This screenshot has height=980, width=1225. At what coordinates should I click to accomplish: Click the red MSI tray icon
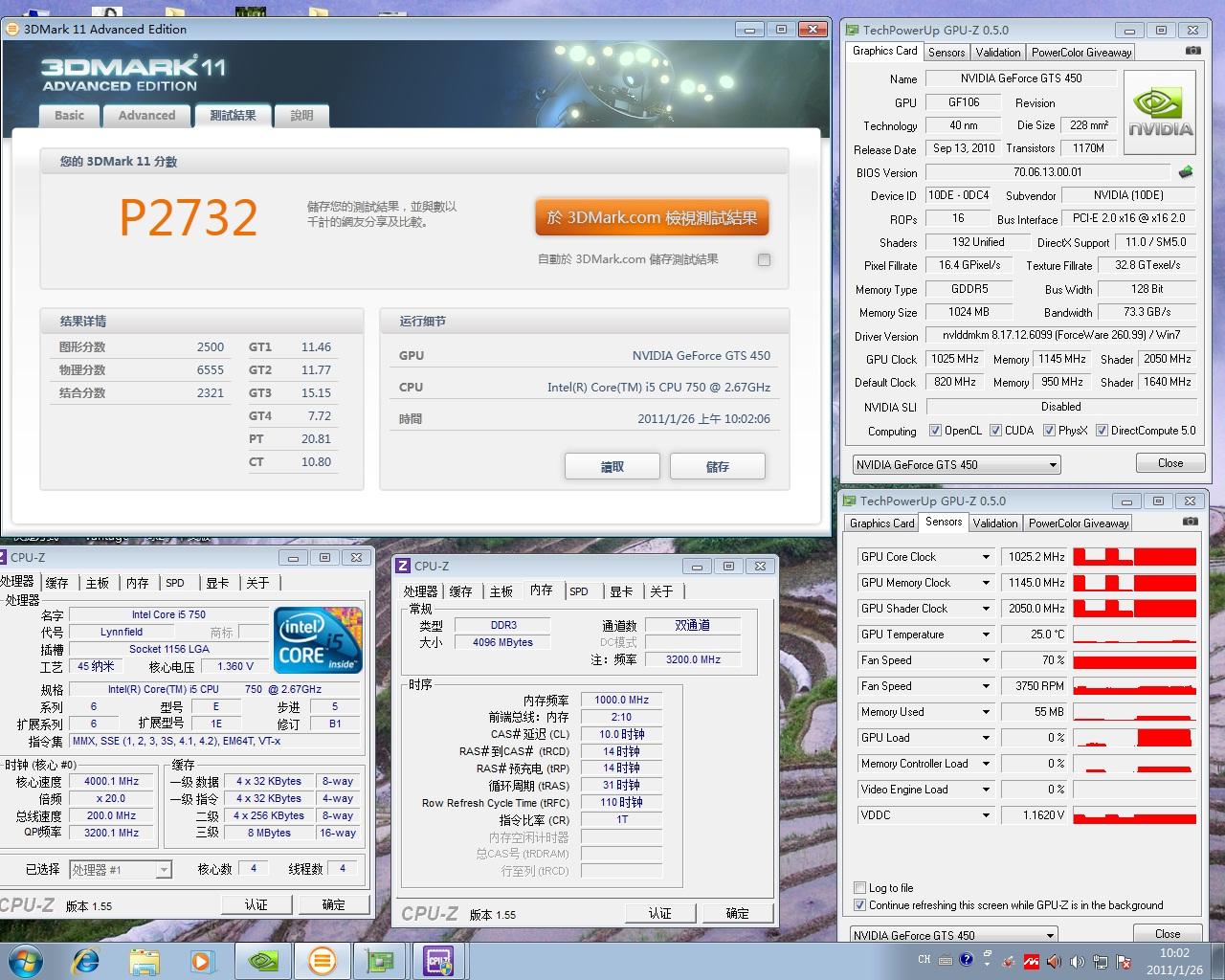coord(1032,961)
